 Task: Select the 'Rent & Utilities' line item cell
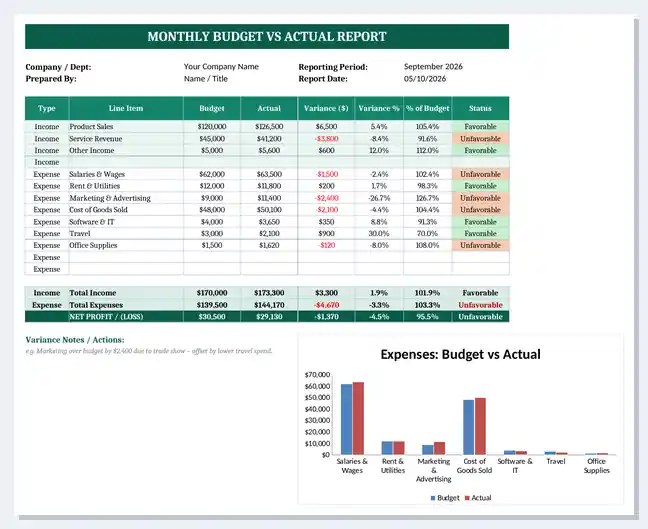pos(126,186)
